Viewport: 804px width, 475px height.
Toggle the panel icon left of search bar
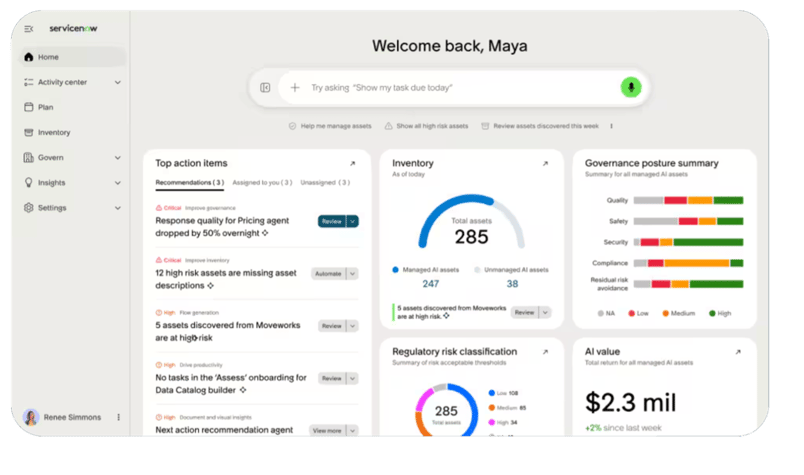(x=265, y=88)
